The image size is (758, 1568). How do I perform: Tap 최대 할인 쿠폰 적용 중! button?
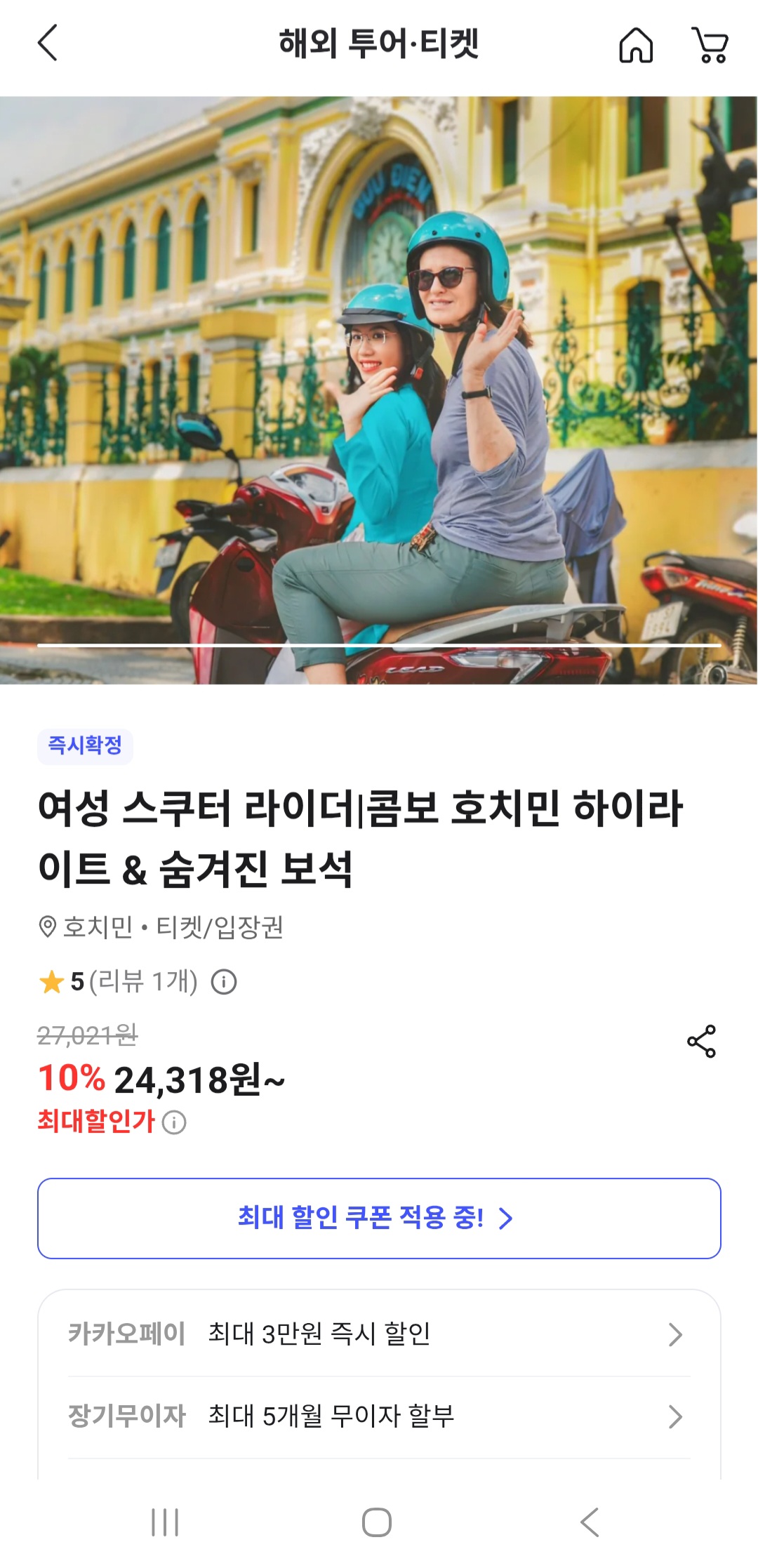[x=379, y=1218]
